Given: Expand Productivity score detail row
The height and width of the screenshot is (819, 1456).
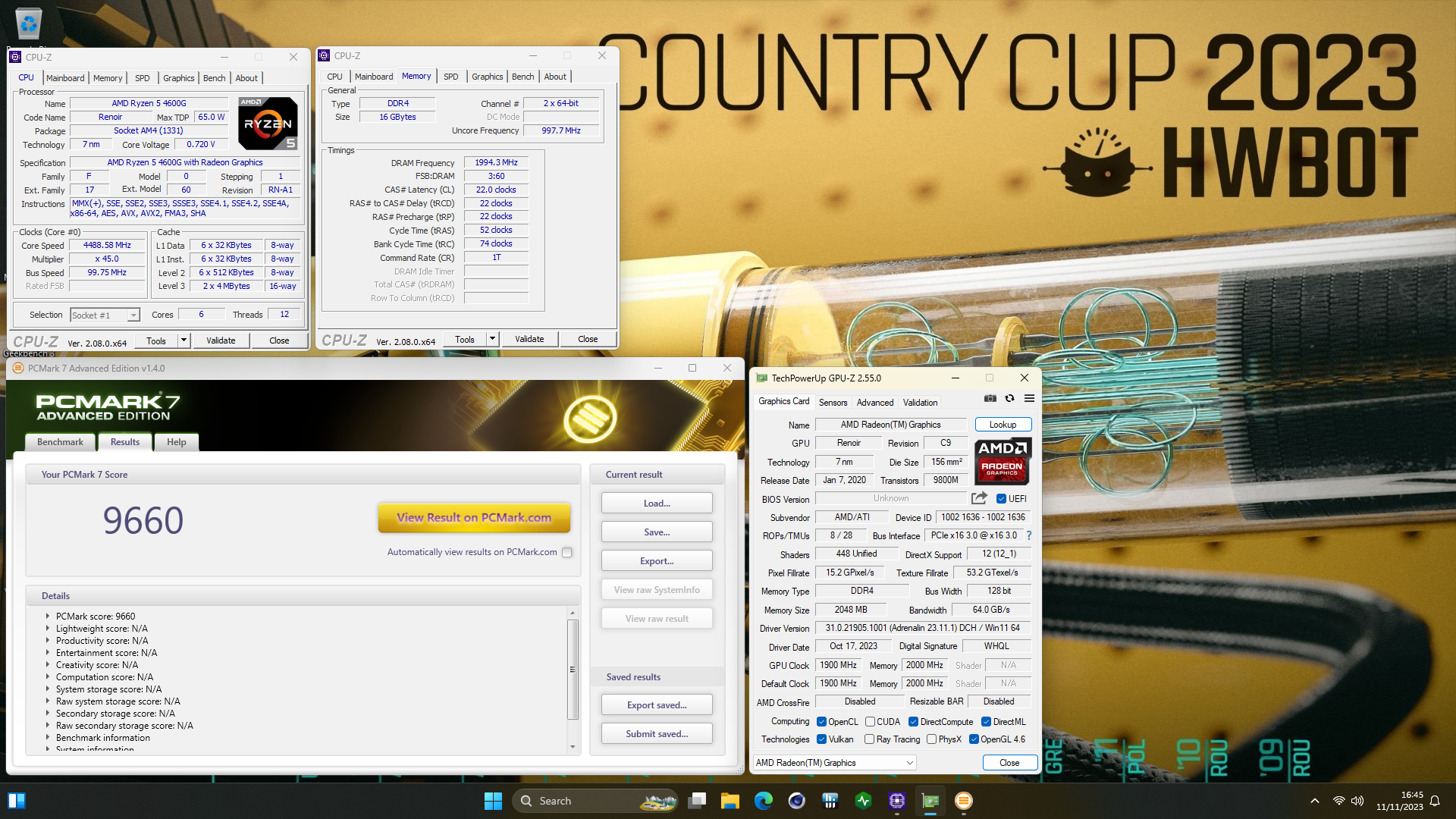Looking at the screenshot, I should pyautogui.click(x=47, y=640).
